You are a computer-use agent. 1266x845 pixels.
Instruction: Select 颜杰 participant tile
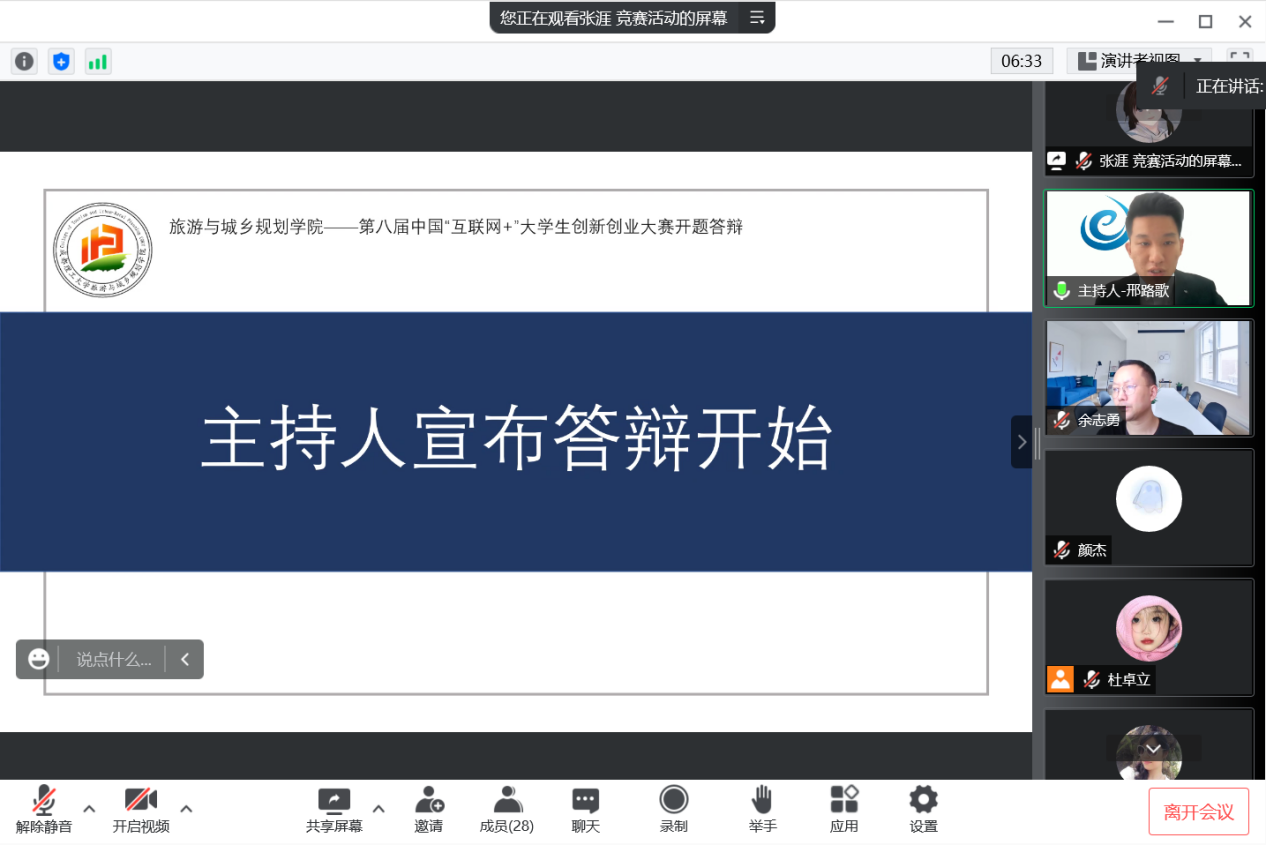click(1149, 507)
